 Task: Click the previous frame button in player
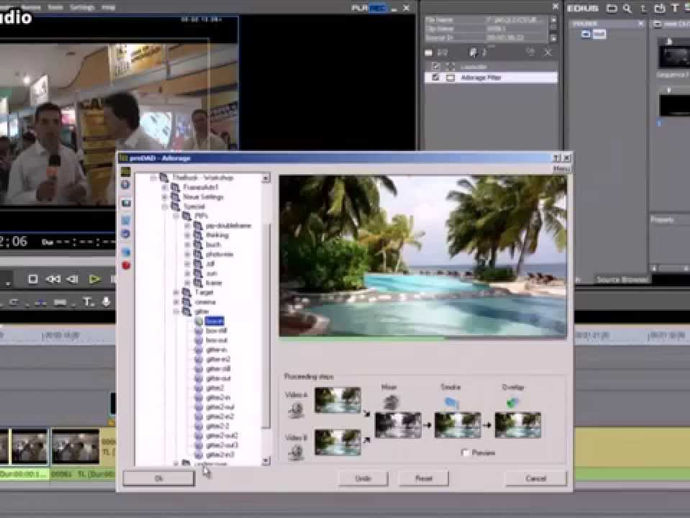click(72, 279)
